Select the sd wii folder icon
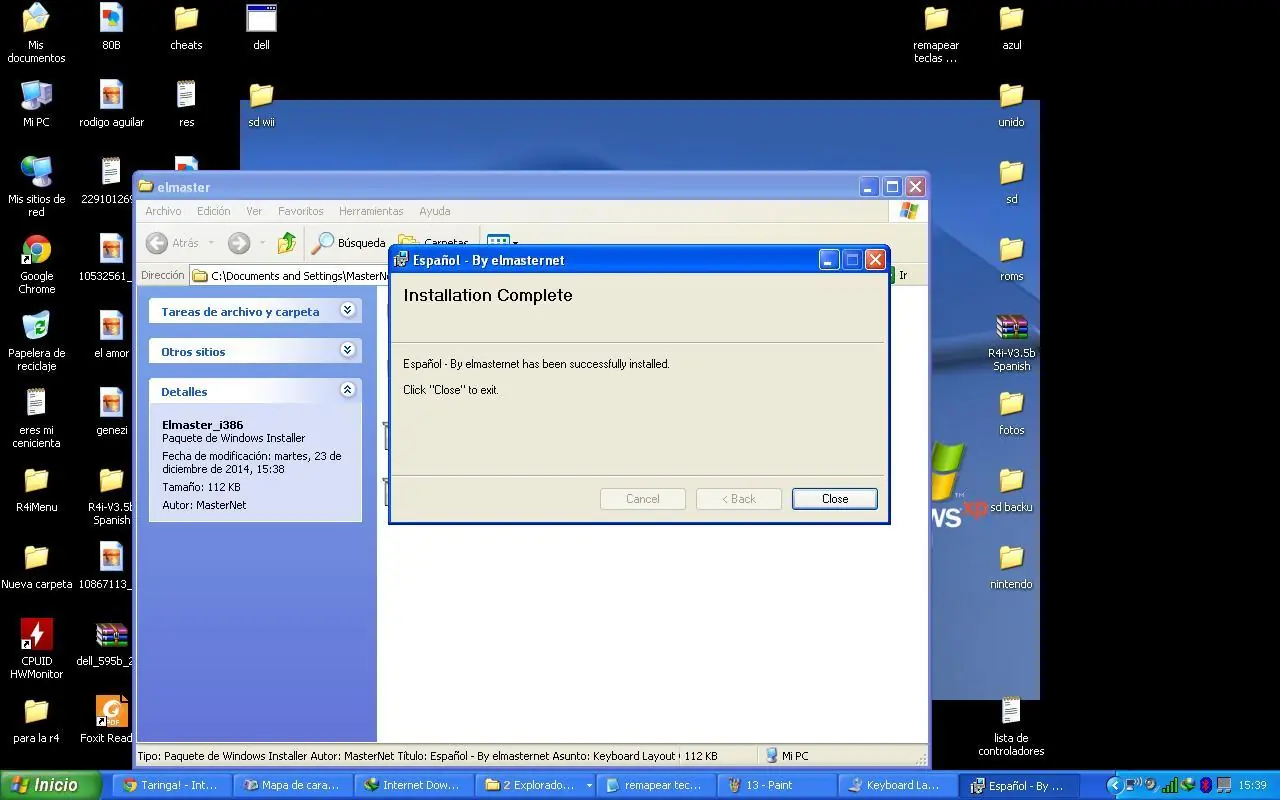The image size is (1280, 800). [x=261, y=104]
